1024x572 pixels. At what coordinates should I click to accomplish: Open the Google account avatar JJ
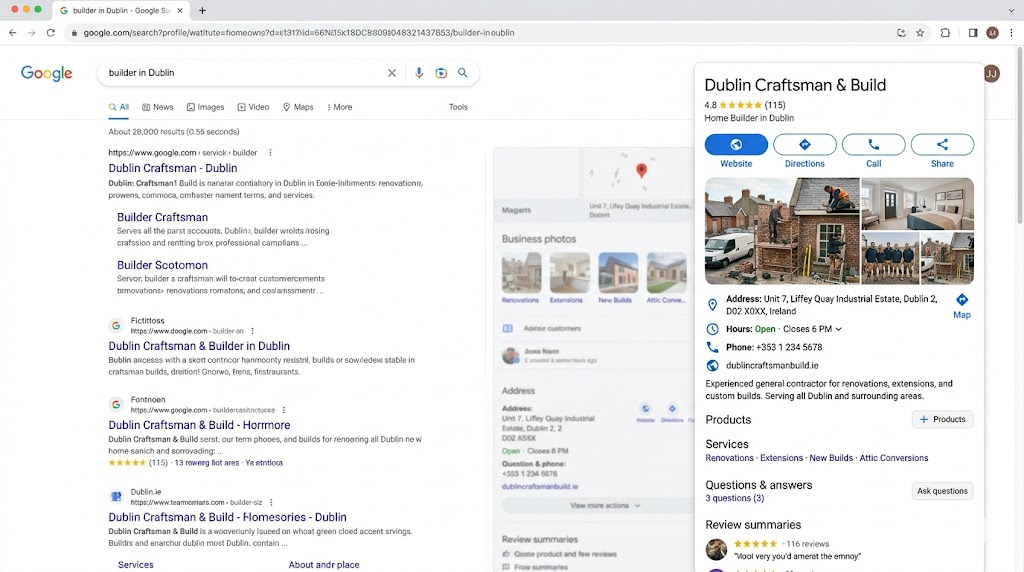click(x=991, y=74)
